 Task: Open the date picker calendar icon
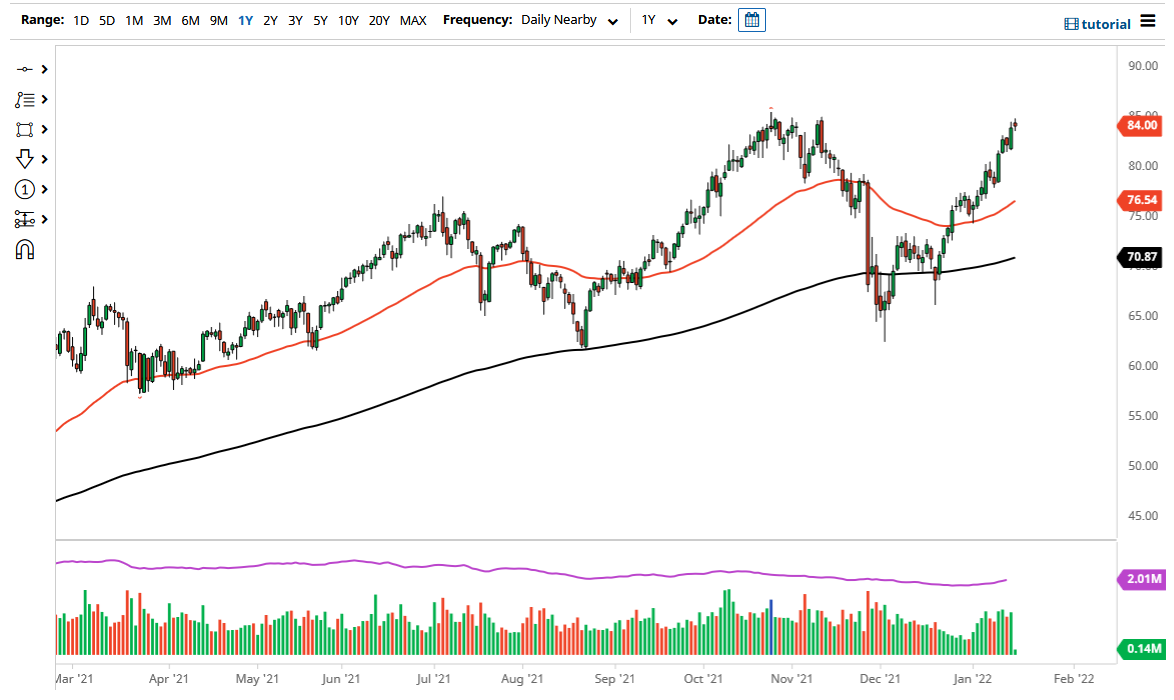pos(752,19)
